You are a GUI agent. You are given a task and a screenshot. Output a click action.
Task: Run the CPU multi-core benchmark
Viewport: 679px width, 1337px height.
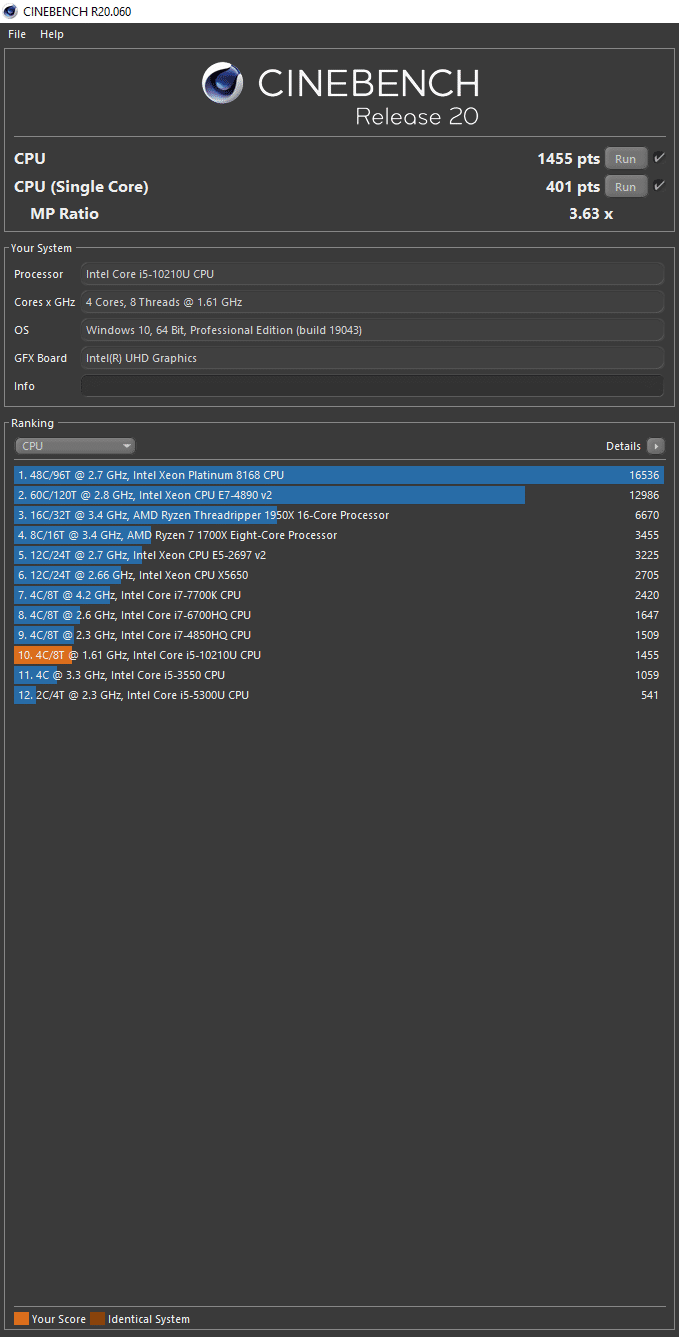626,159
